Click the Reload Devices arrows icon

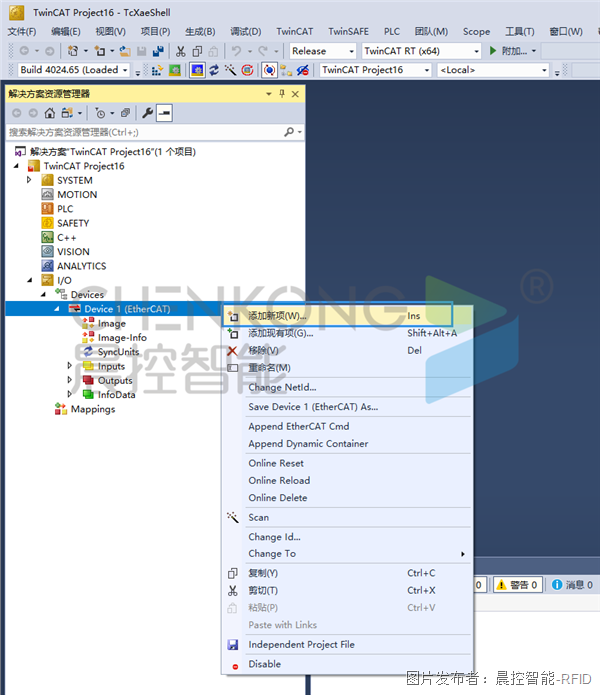coord(214,70)
